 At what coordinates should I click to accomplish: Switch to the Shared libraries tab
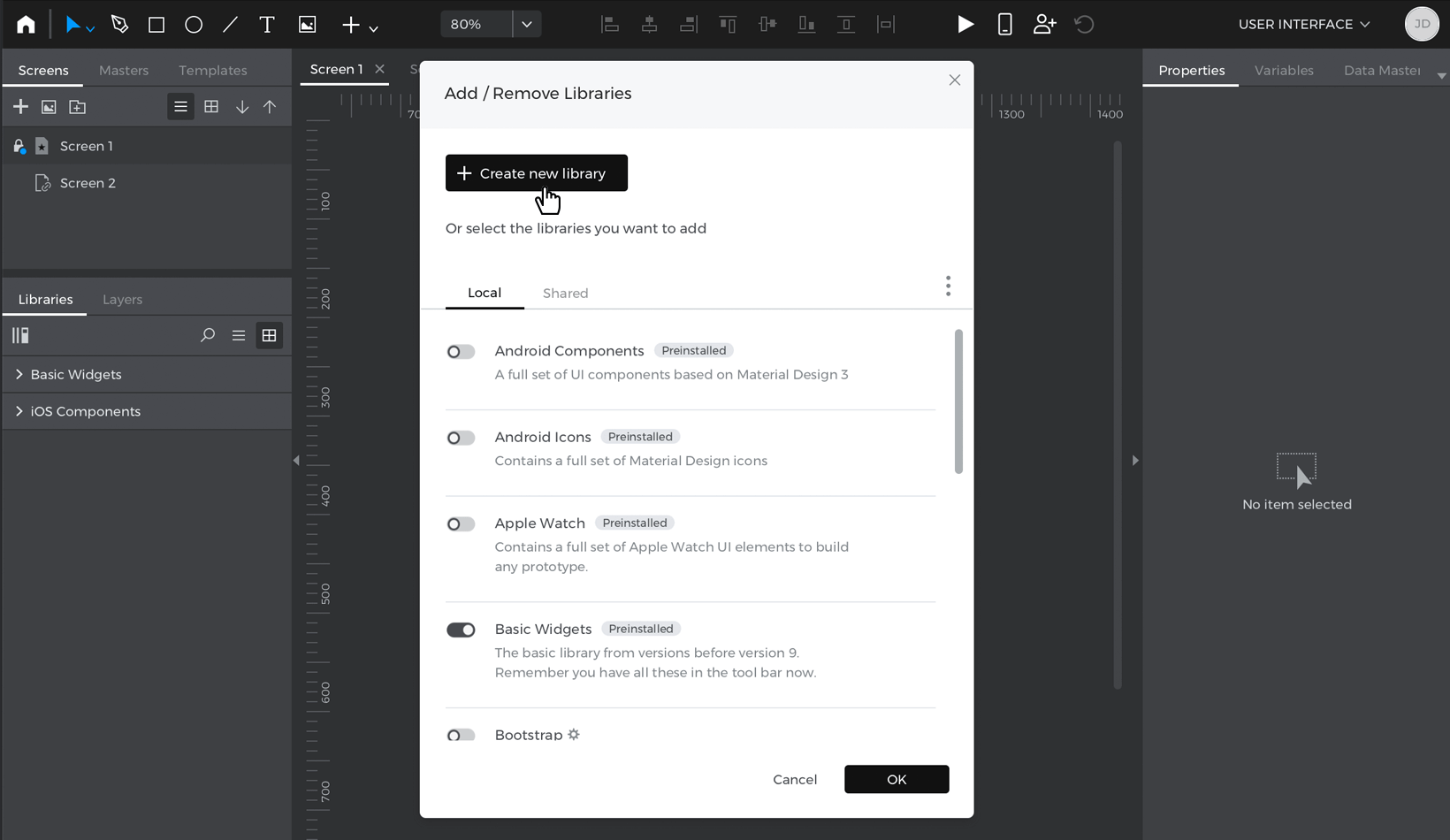click(565, 293)
